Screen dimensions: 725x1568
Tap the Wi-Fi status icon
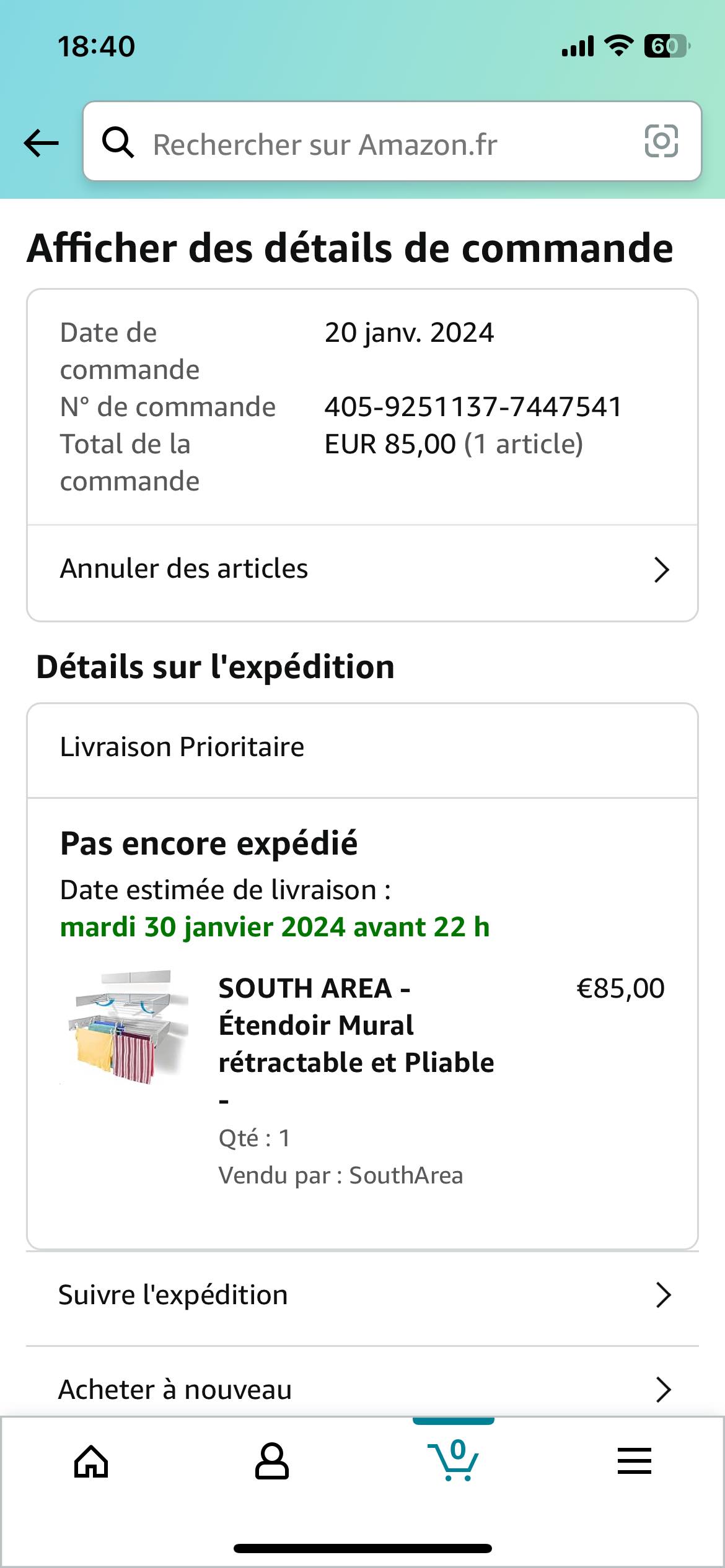[x=618, y=46]
